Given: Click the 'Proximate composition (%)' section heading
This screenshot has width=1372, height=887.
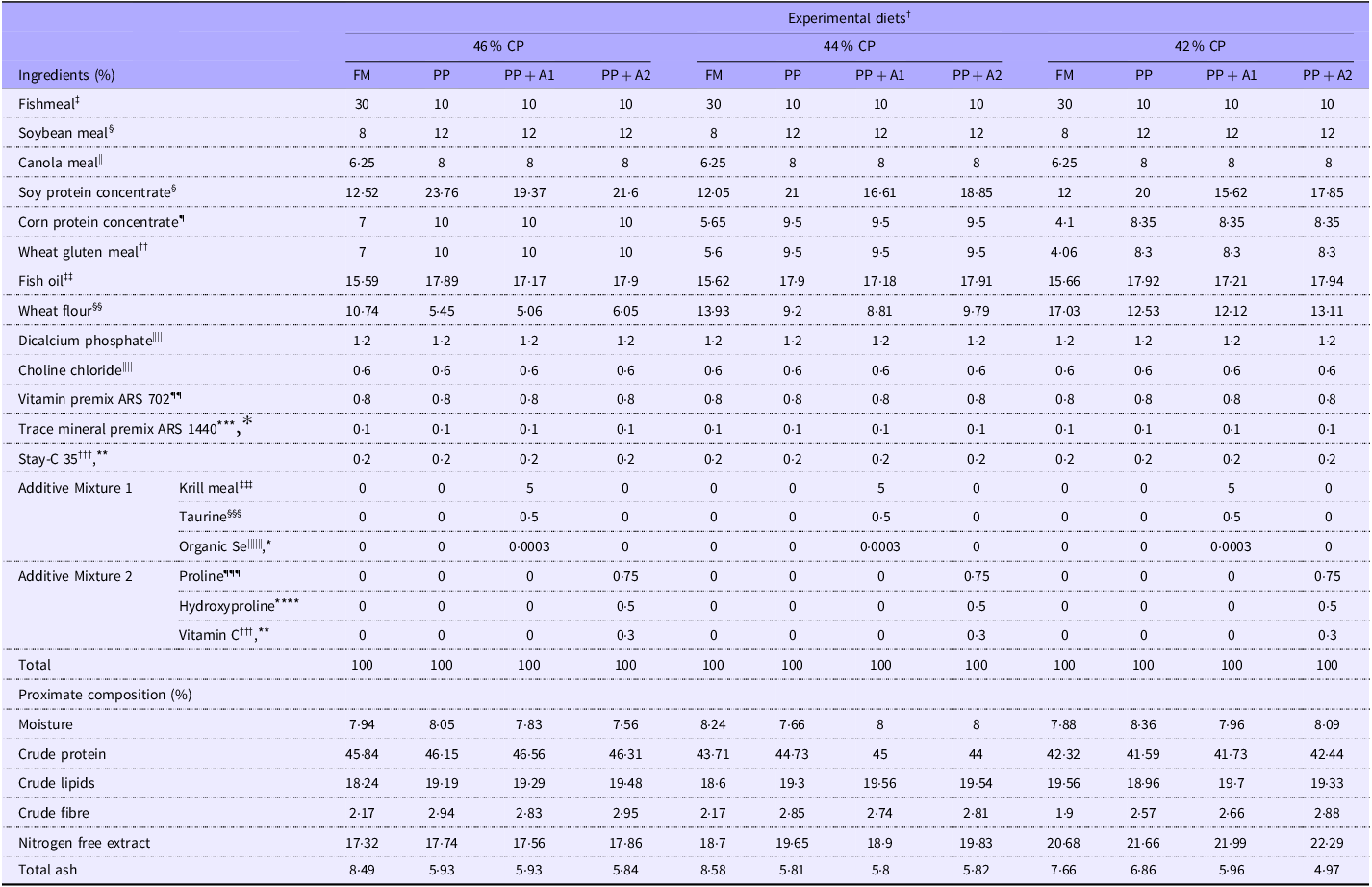Looking at the screenshot, I should tap(105, 695).
